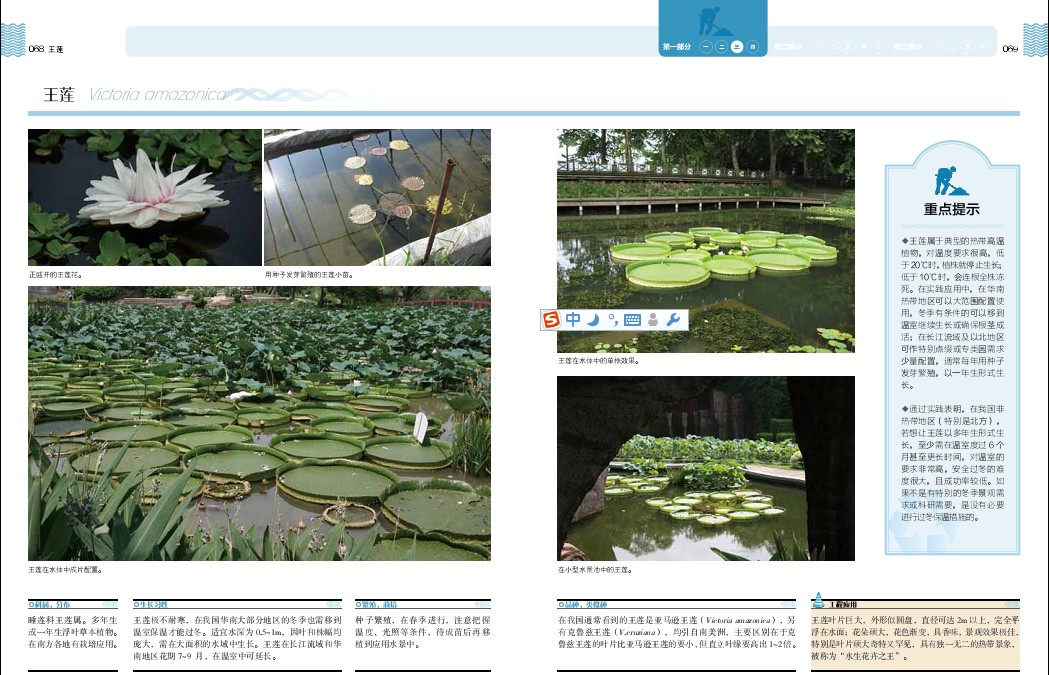The width and height of the screenshot is (1049, 675).
Task: Select the faded 第二部分 tab label
Action: pyautogui.click(x=790, y=47)
